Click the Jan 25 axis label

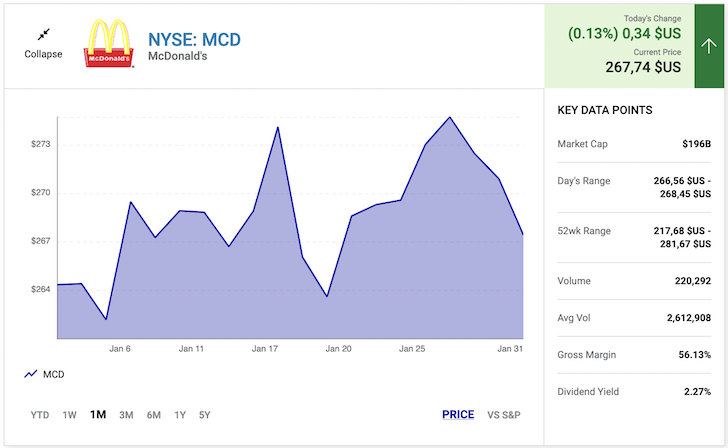tap(412, 349)
